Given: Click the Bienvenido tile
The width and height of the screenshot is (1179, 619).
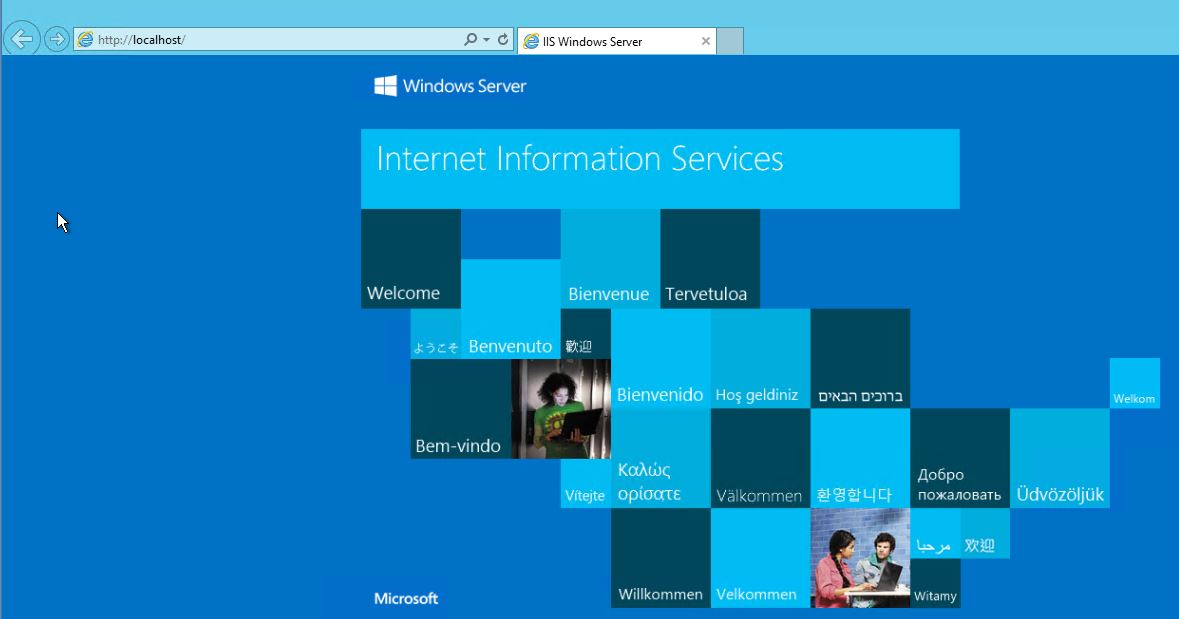Looking at the screenshot, I should (x=660, y=359).
